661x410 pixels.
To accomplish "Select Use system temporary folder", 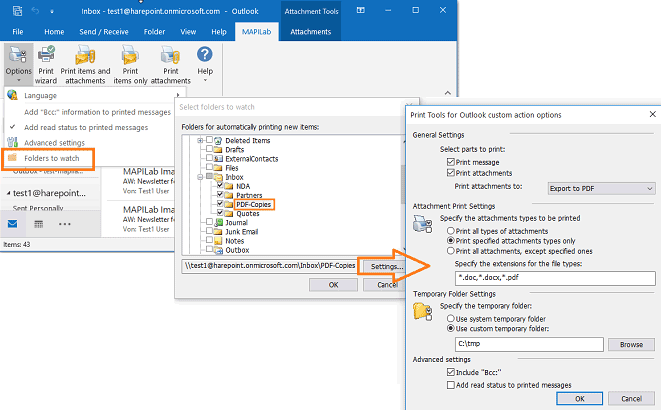I will coord(451,319).
